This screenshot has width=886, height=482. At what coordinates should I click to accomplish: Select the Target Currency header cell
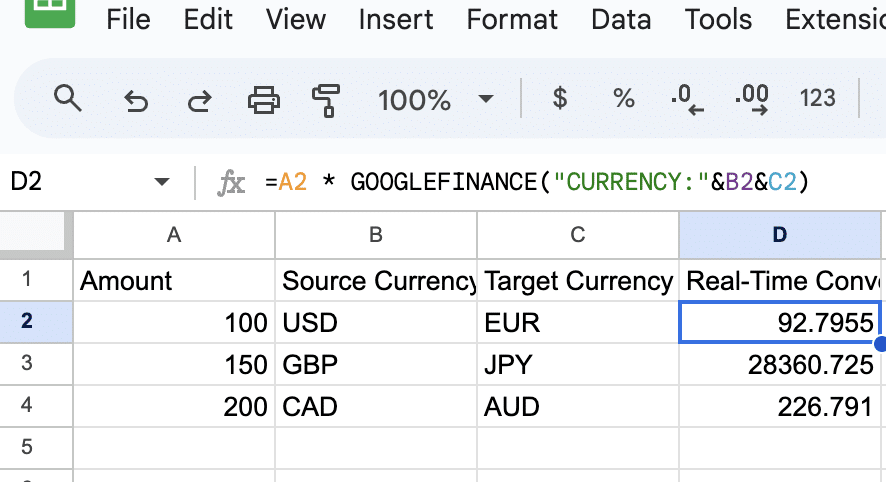(x=577, y=280)
